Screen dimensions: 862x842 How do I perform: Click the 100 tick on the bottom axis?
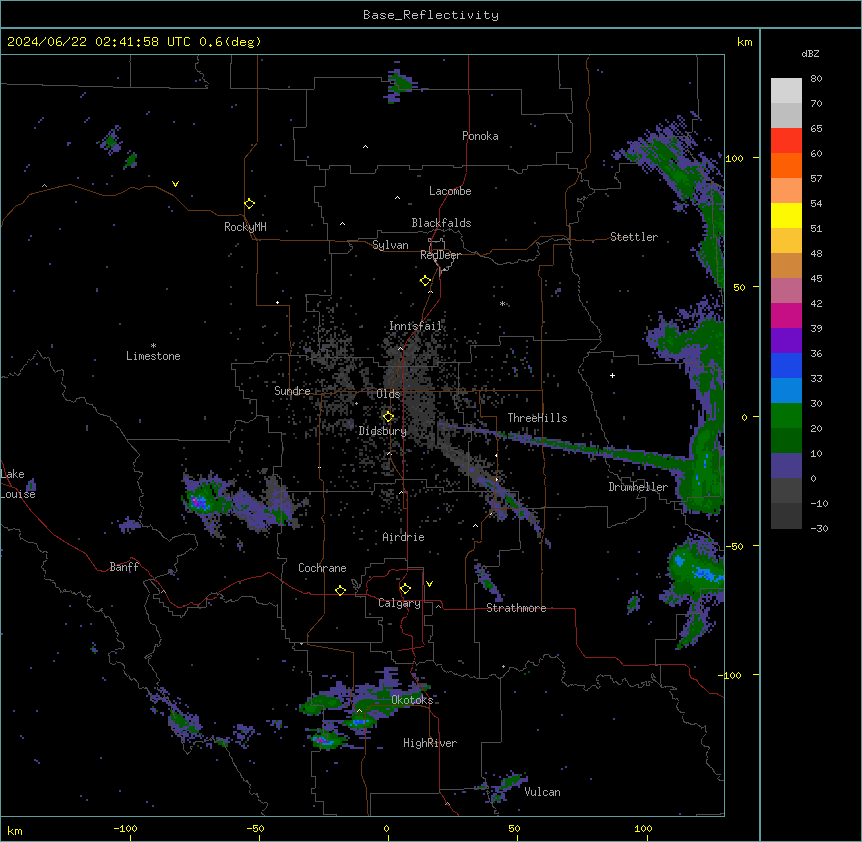click(x=643, y=828)
